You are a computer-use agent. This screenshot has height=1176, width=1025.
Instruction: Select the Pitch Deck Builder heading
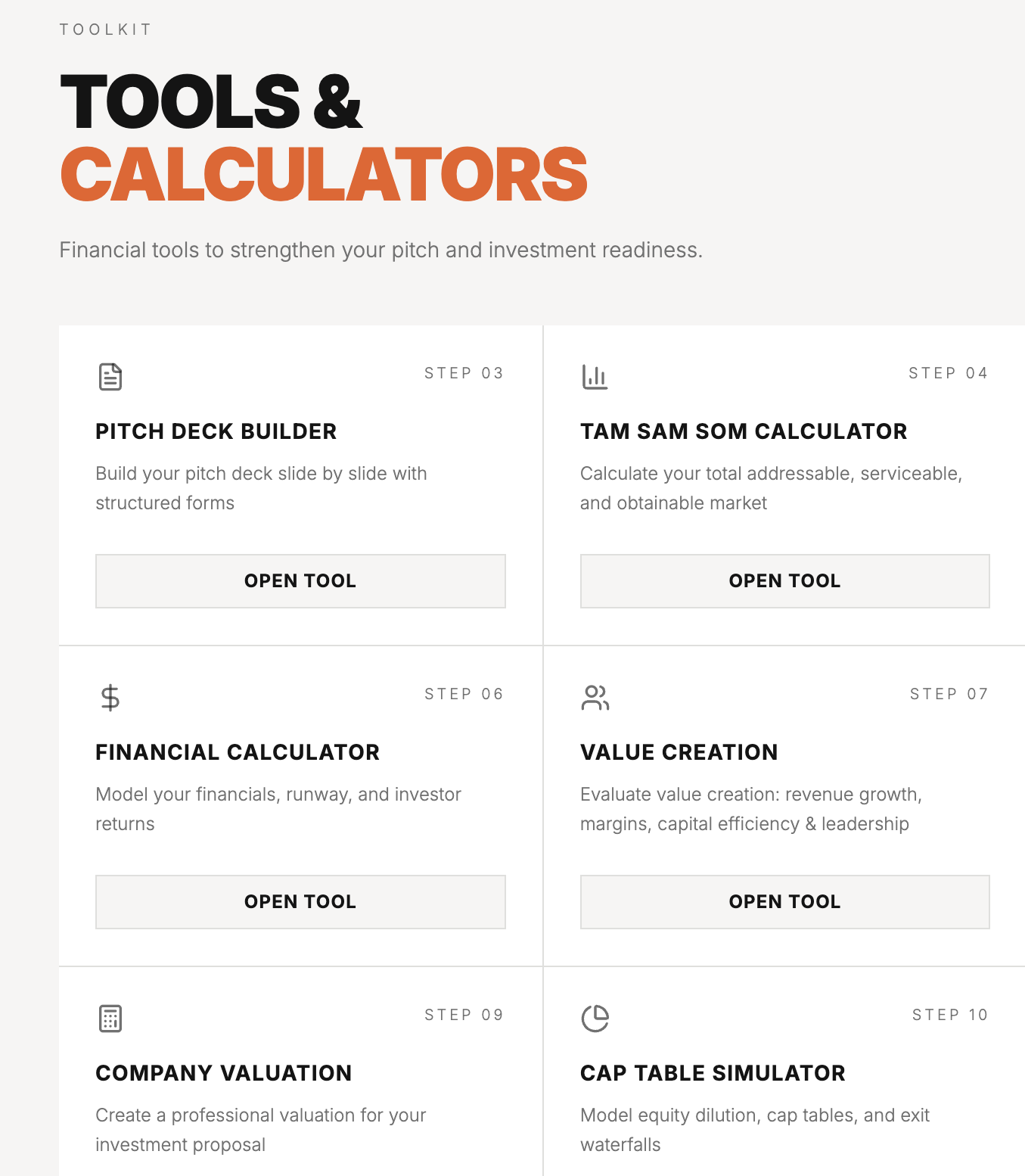tap(216, 431)
